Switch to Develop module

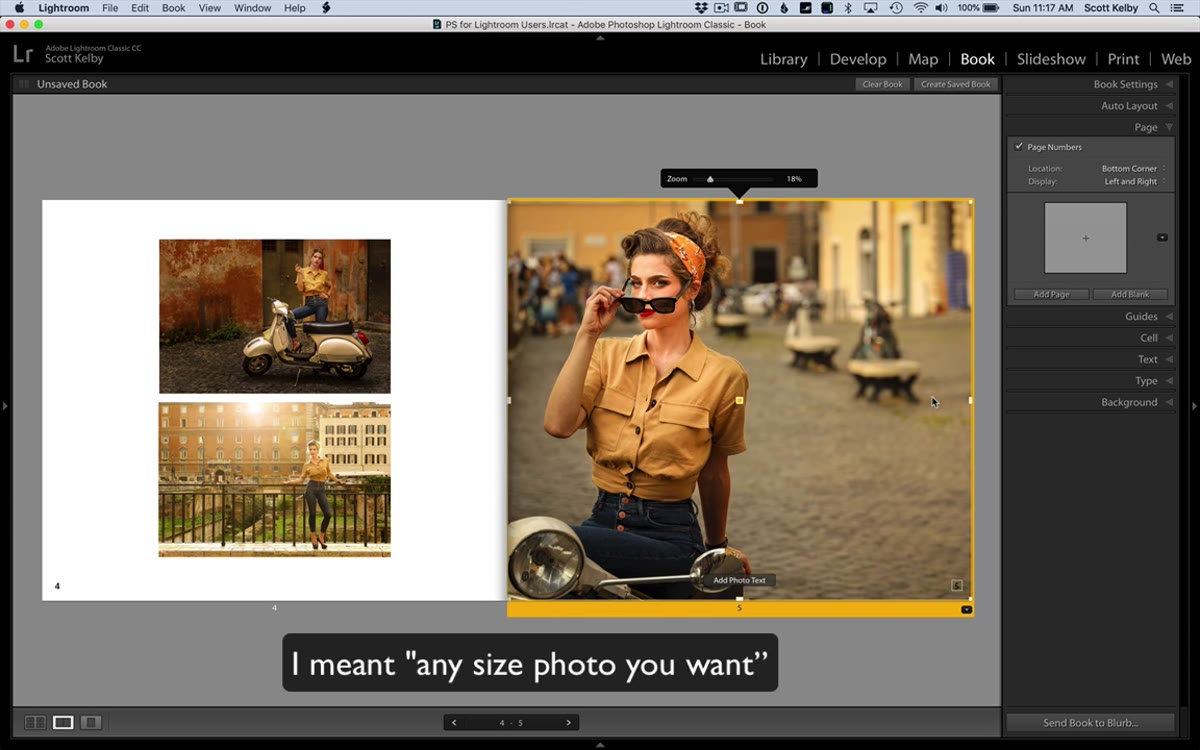coord(858,59)
